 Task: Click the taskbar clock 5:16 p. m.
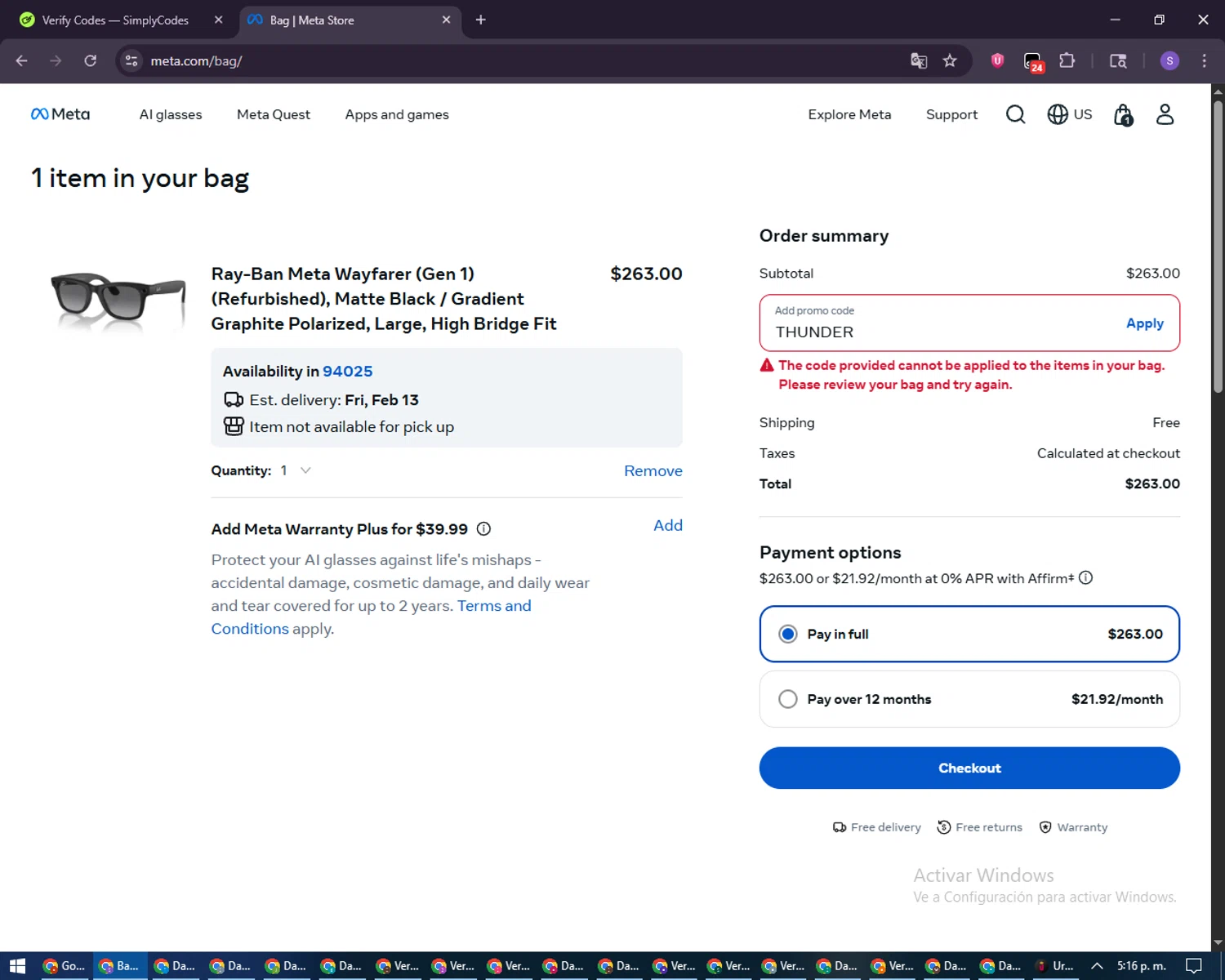[1141, 965]
